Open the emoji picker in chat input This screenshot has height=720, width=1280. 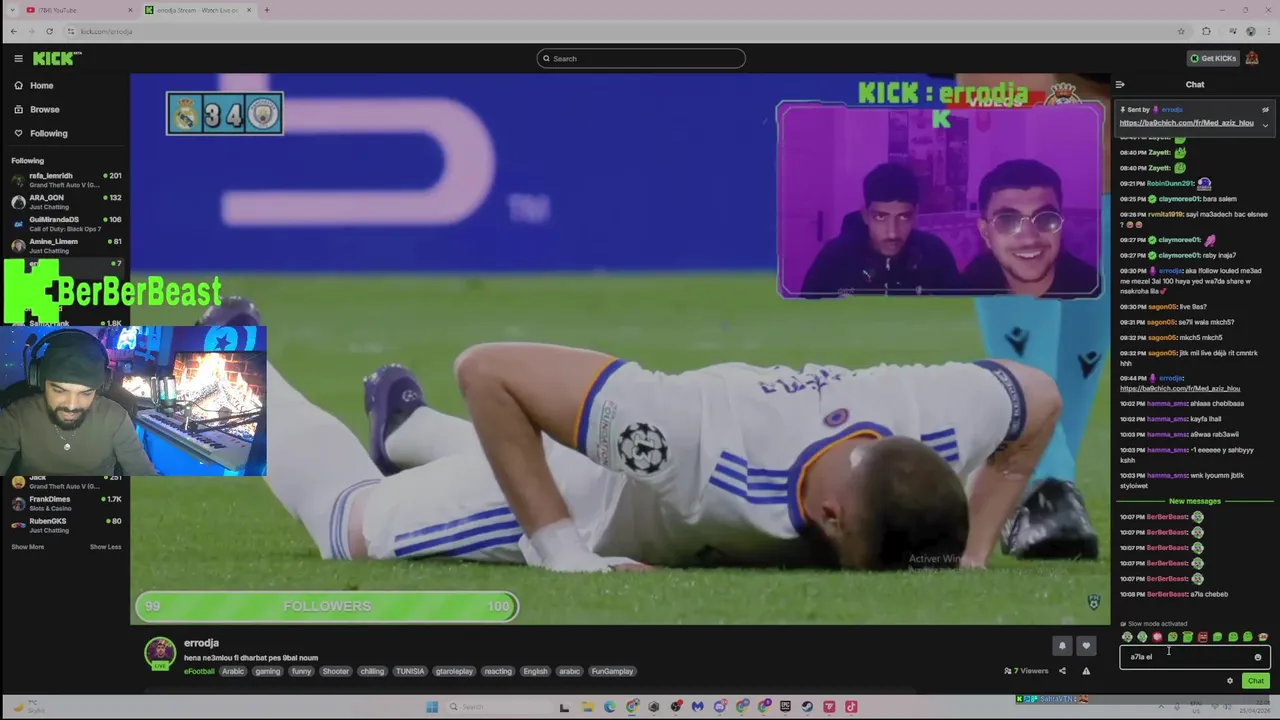click(x=1258, y=657)
